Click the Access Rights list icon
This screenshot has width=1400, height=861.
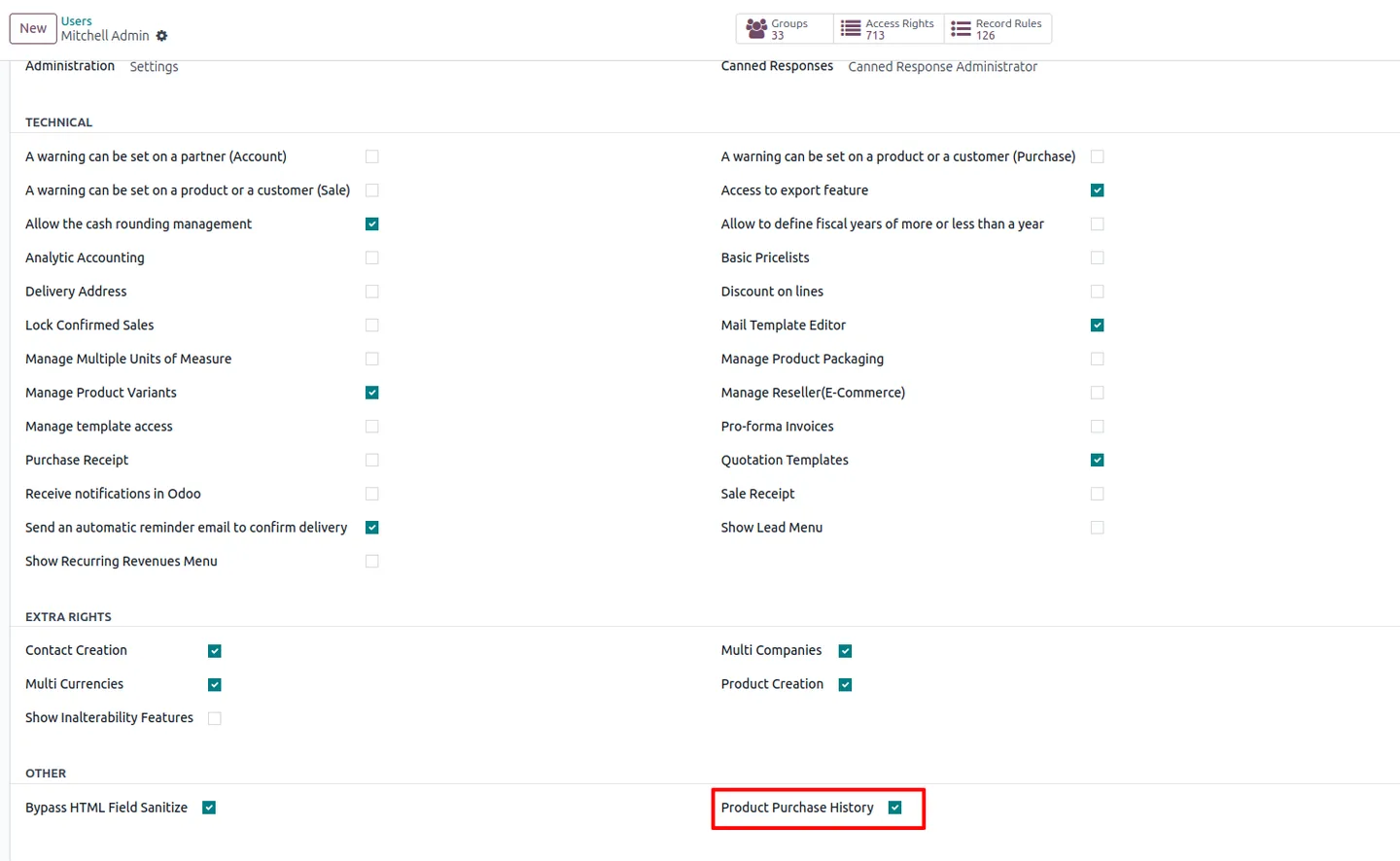pyautogui.click(x=851, y=29)
